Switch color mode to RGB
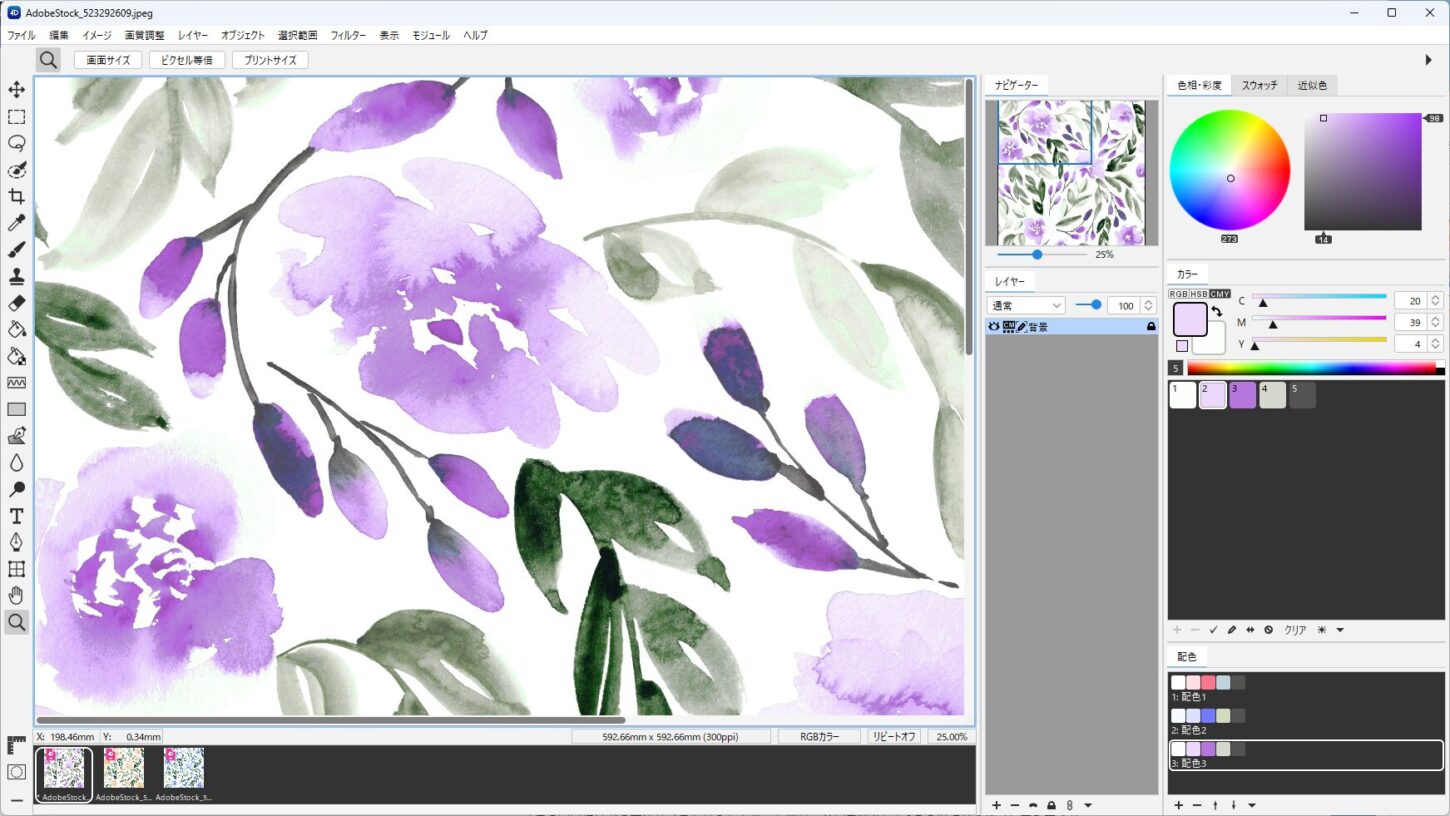 point(1178,294)
